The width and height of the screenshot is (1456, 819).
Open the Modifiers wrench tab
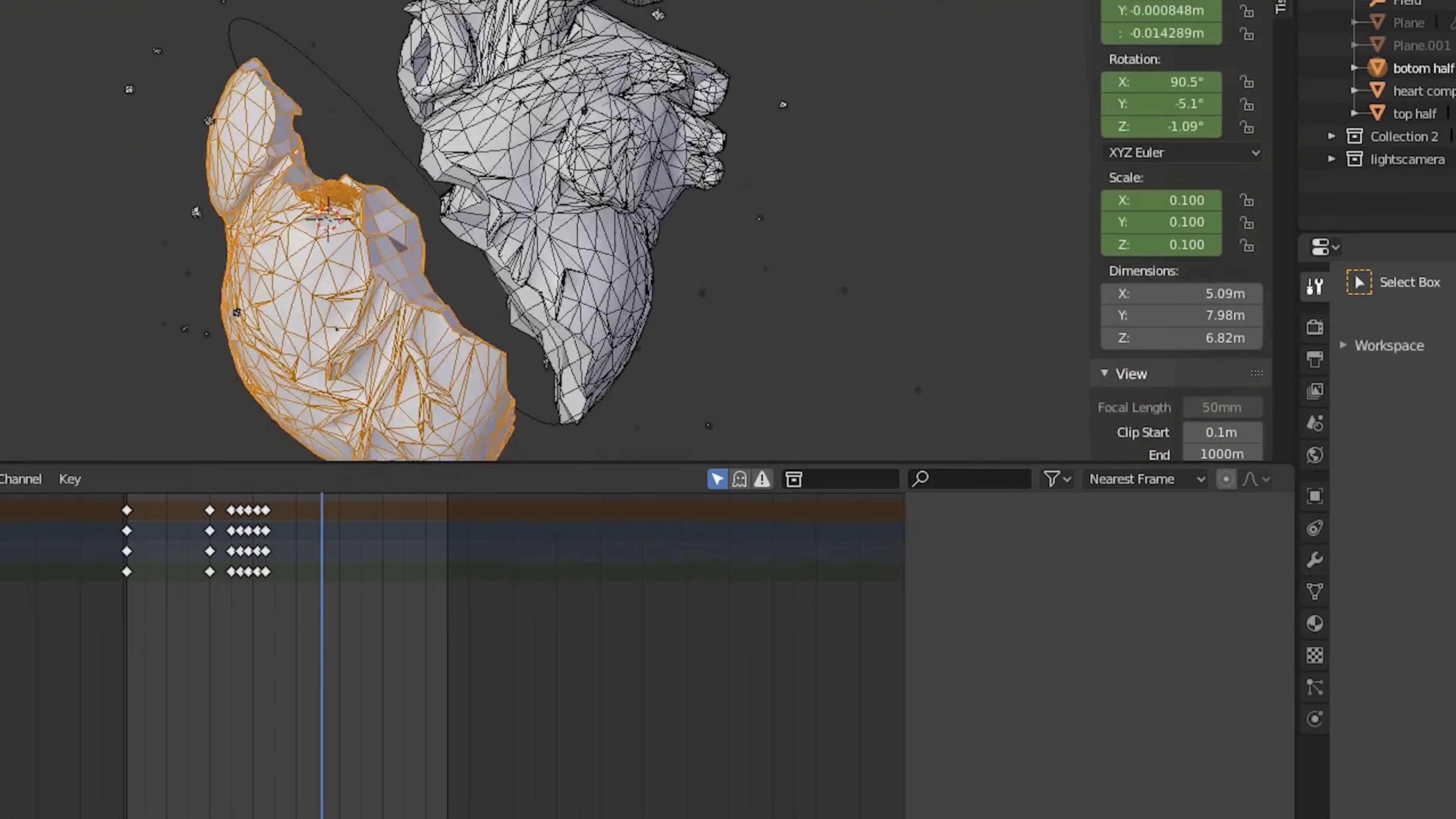(1315, 560)
